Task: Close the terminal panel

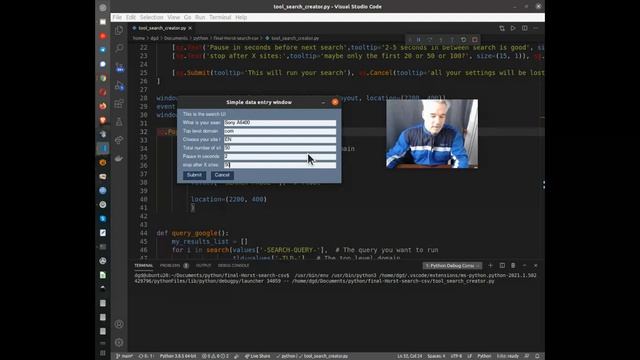Action: [536, 265]
